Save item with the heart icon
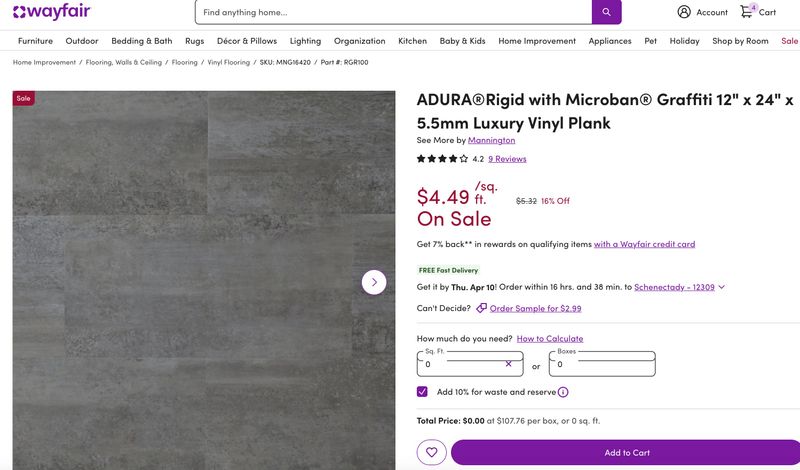This screenshot has height=470, width=800. (432, 452)
